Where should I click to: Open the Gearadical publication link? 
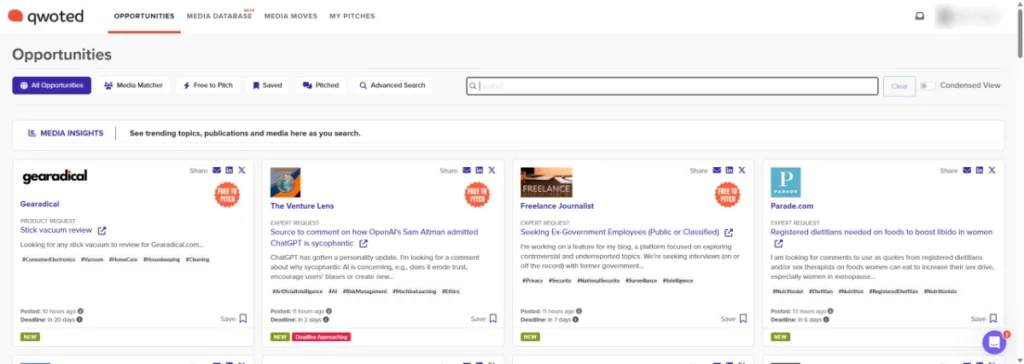[x=40, y=204]
